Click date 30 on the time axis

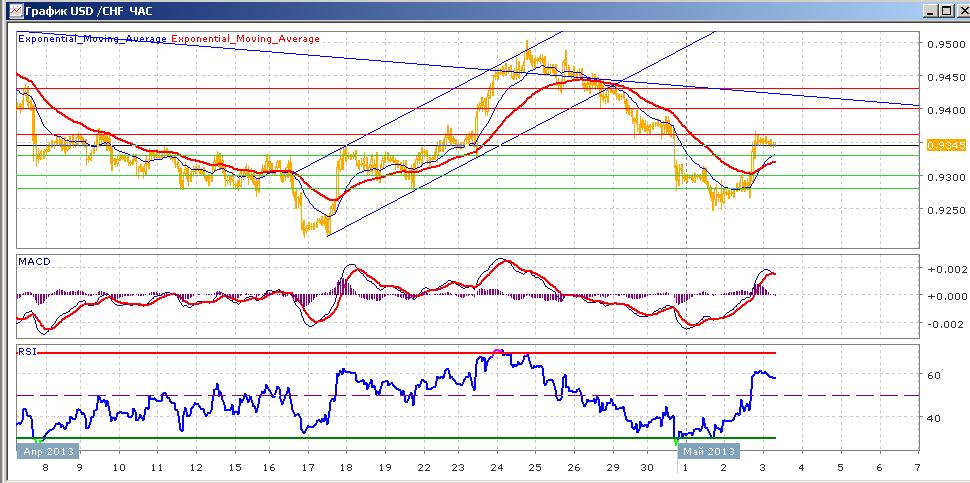coord(648,468)
